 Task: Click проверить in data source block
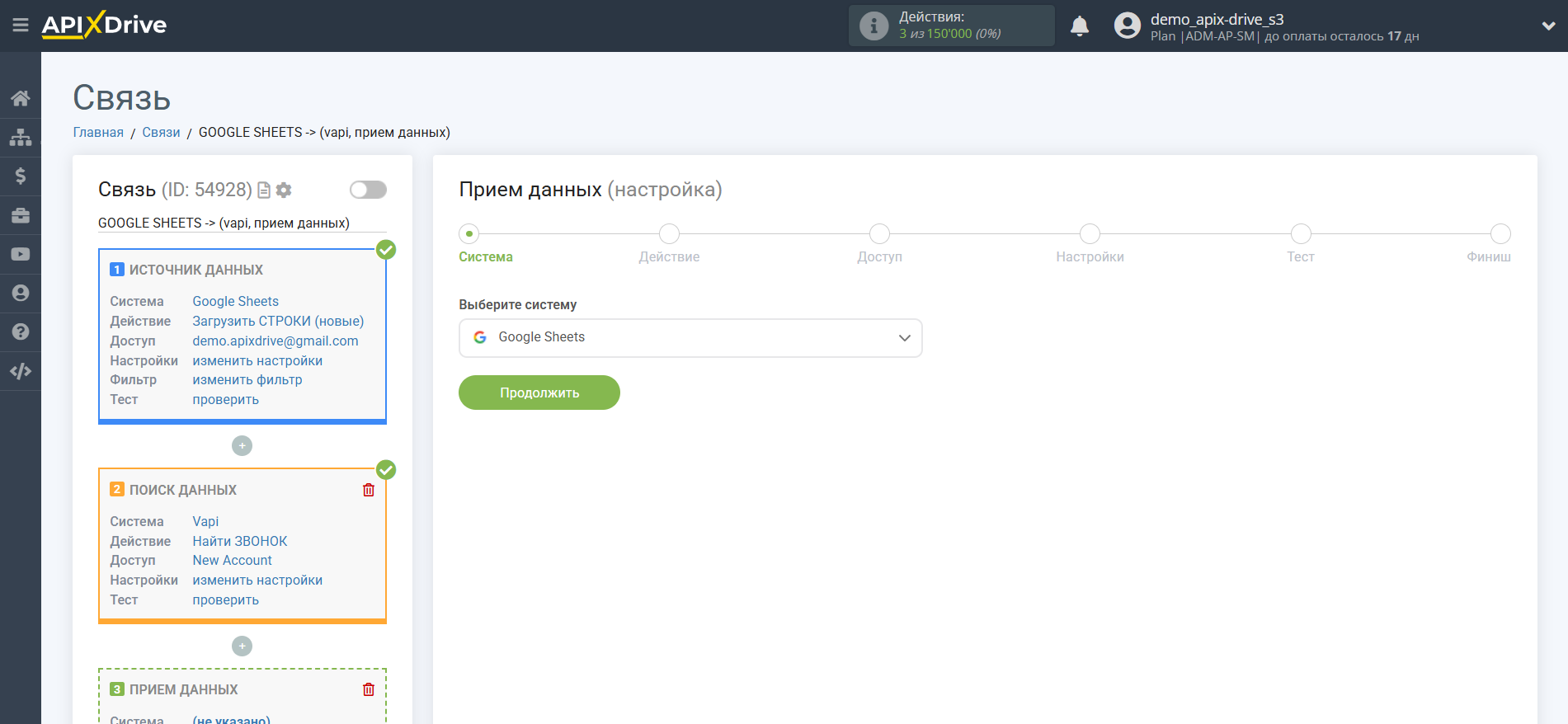coord(226,400)
